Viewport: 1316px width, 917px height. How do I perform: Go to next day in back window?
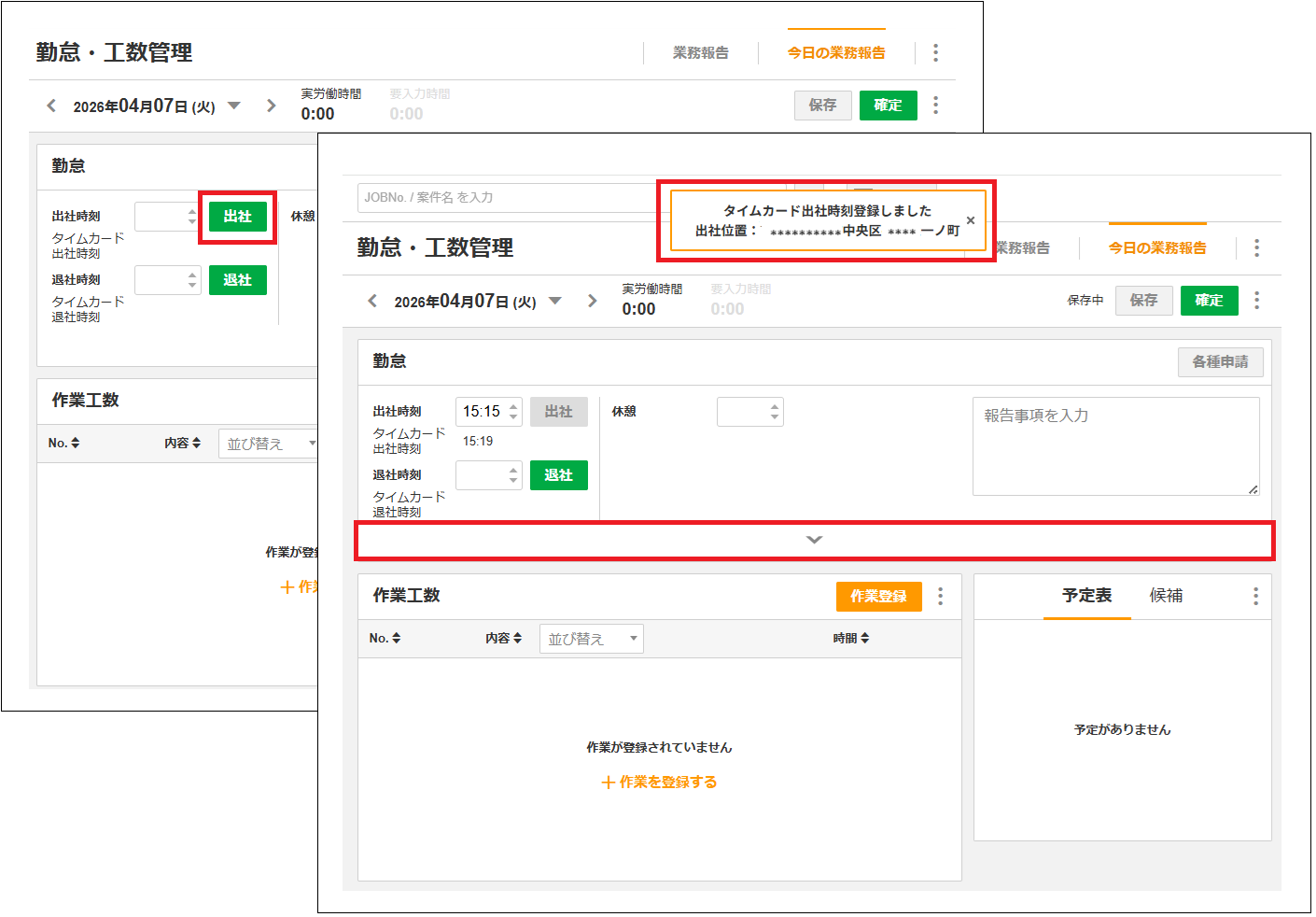[272, 106]
